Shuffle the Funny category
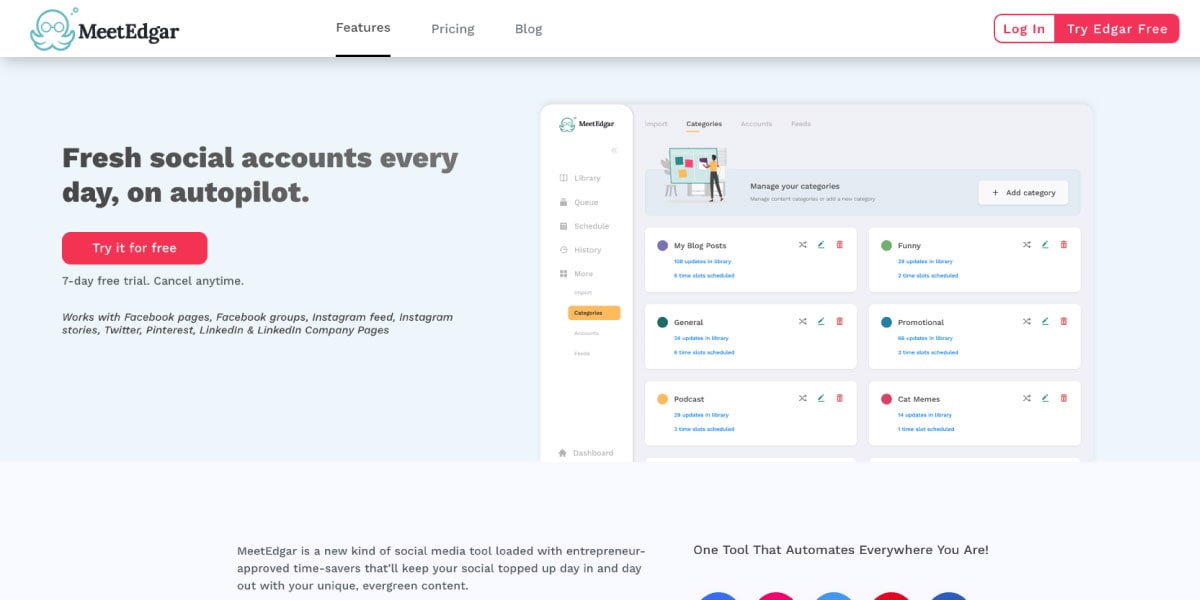1200x600 pixels. (1026, 244)
